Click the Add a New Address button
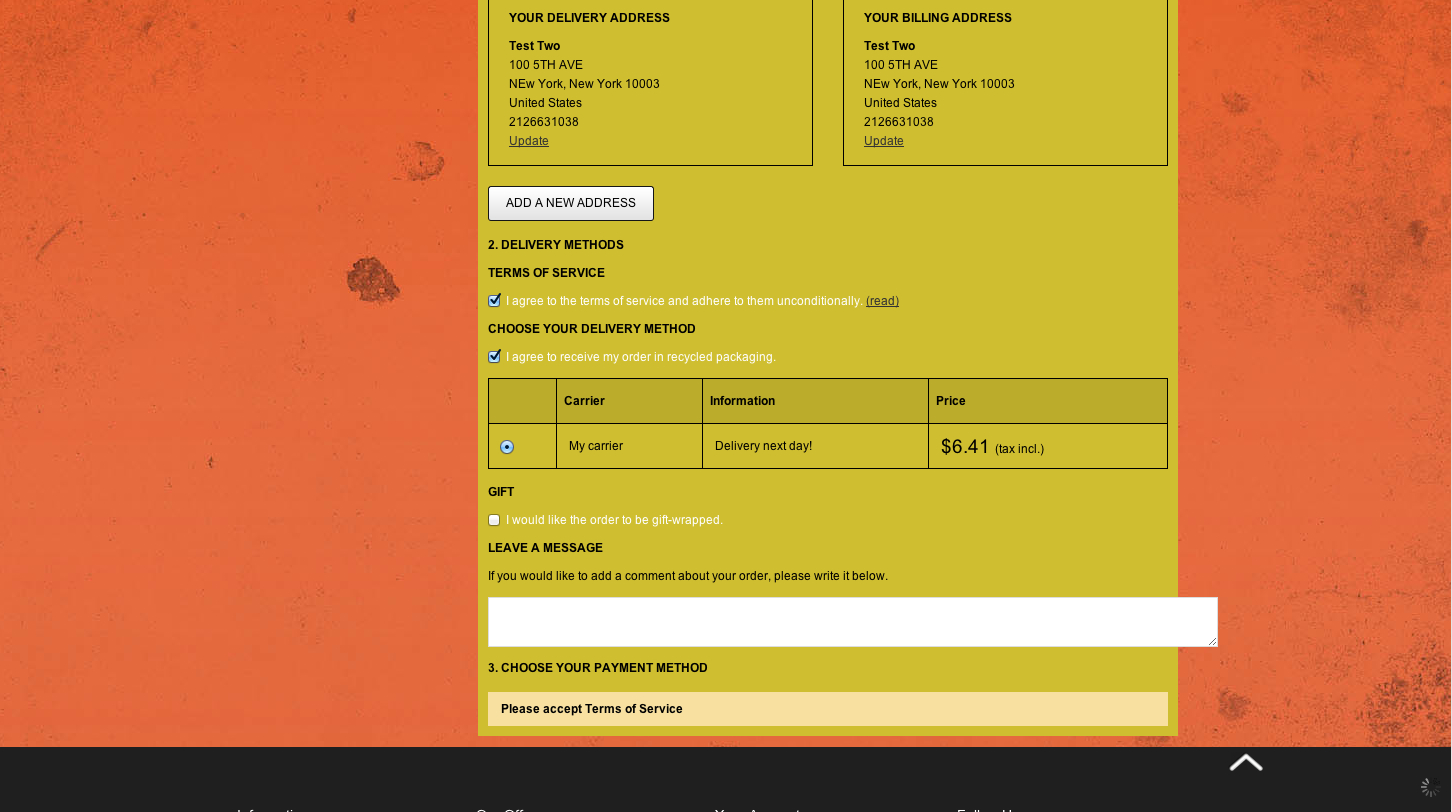1452x812 pixels. (571, 203)
